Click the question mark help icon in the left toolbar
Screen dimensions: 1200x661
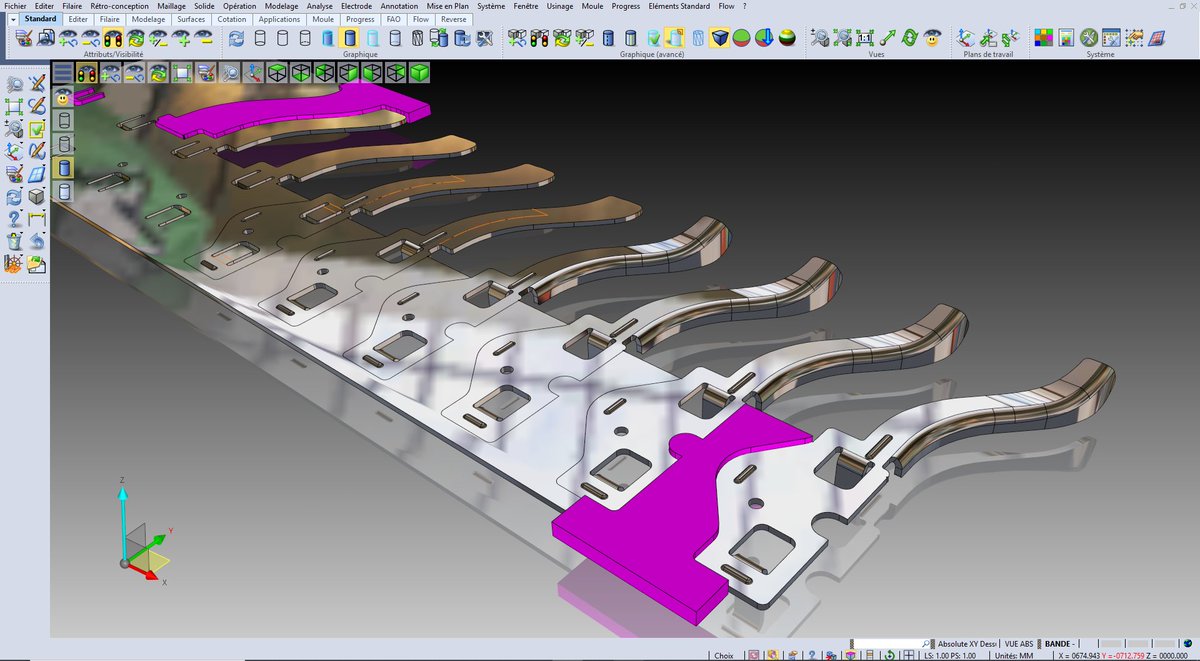click(x=14, y=218)
